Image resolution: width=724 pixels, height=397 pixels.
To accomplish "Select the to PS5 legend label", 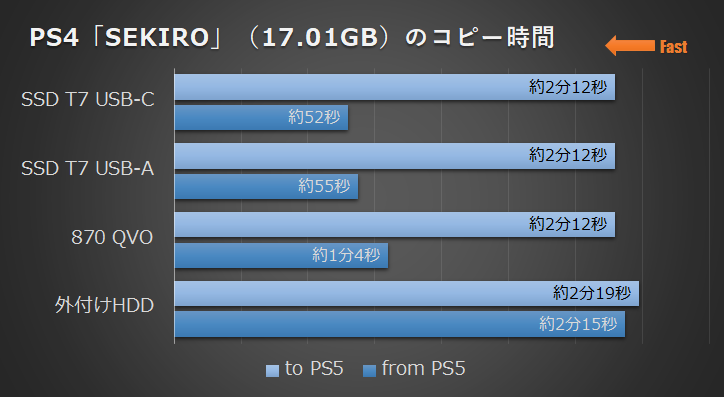I will click(x=314, y=368).
